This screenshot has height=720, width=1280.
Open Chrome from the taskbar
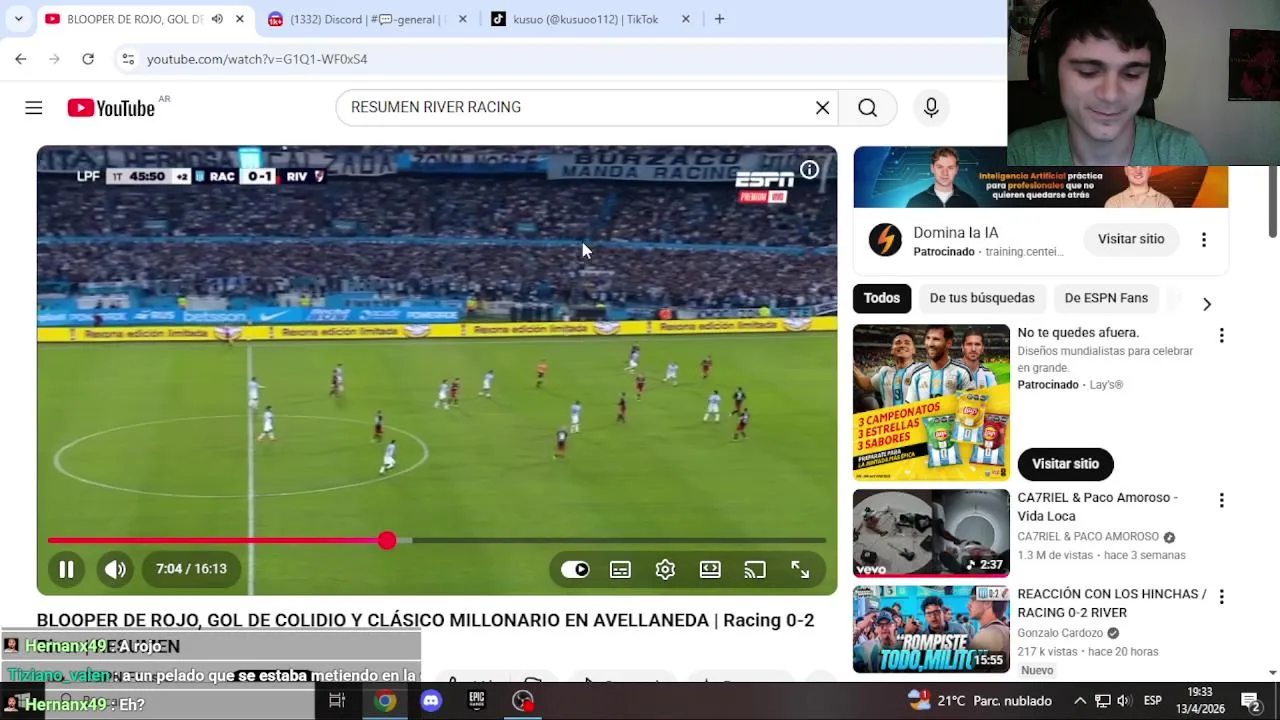[385, 701]
